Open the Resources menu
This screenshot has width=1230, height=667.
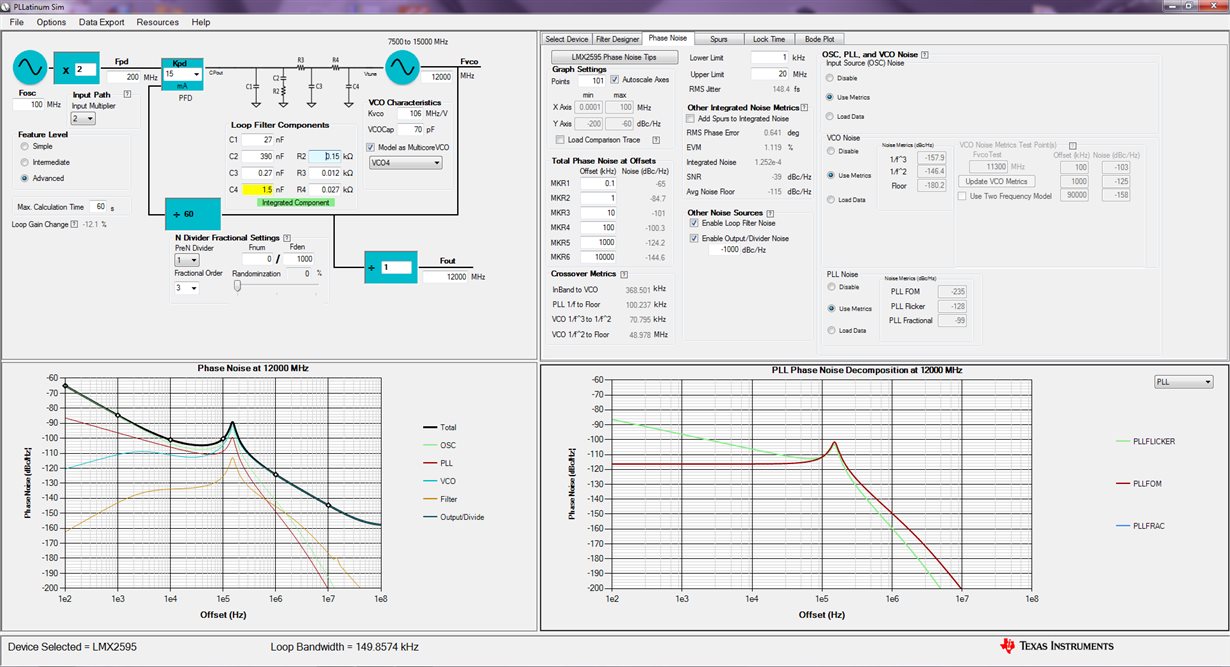click(x=158, y=22)
